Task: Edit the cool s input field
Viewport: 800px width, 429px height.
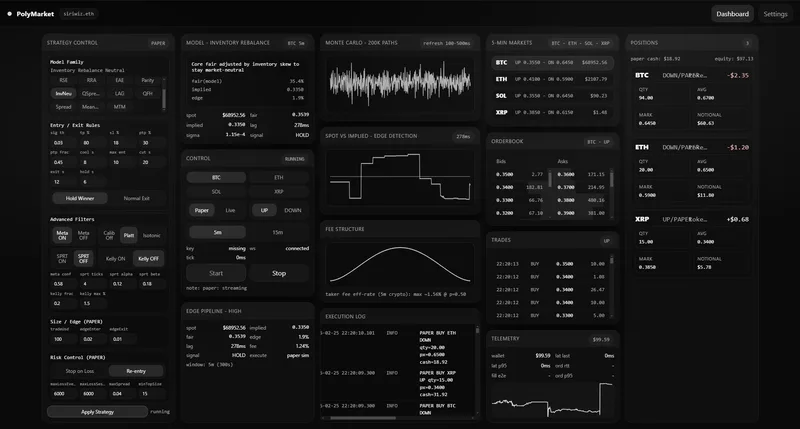Action: click(x=91, y=162)
